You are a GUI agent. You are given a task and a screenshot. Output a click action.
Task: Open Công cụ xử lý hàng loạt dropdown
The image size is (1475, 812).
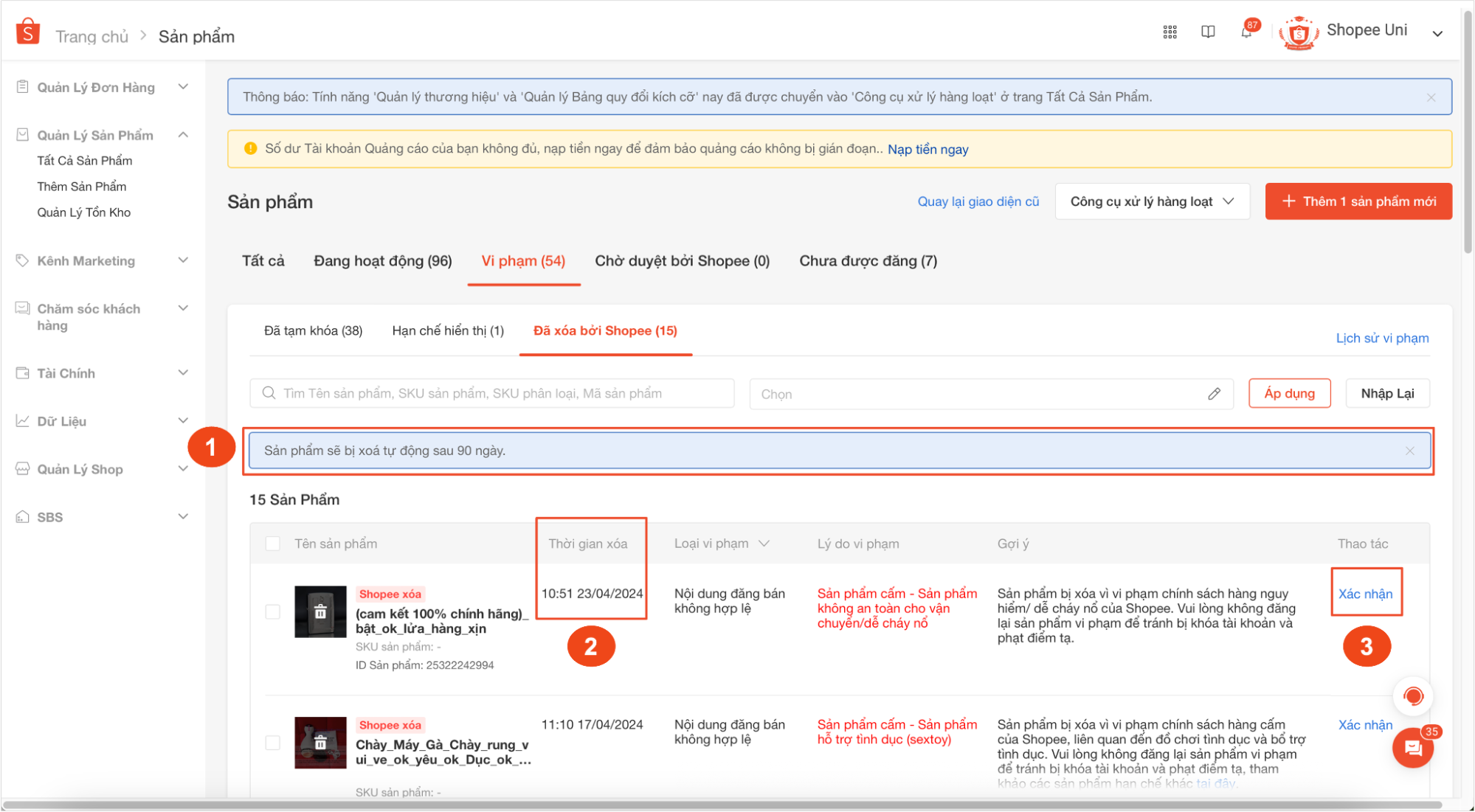[1152, 201]
